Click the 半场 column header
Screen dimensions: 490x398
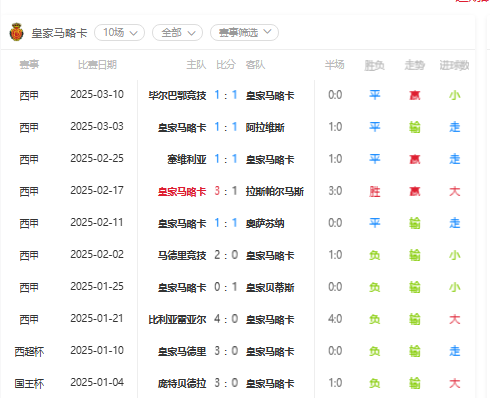[335, 65]
